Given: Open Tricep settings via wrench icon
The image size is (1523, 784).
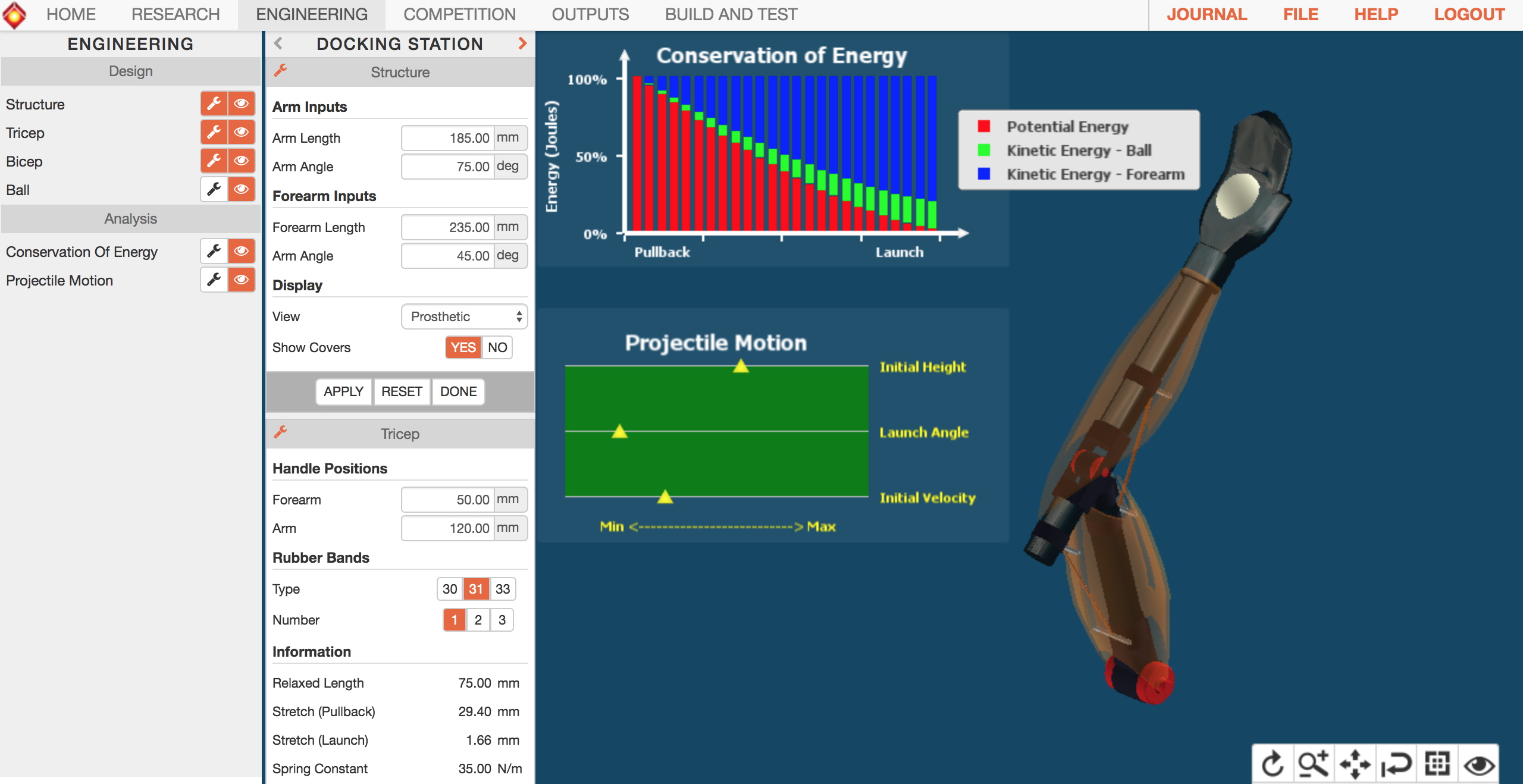Looking at the screenshot, I should tap(214, 132).
